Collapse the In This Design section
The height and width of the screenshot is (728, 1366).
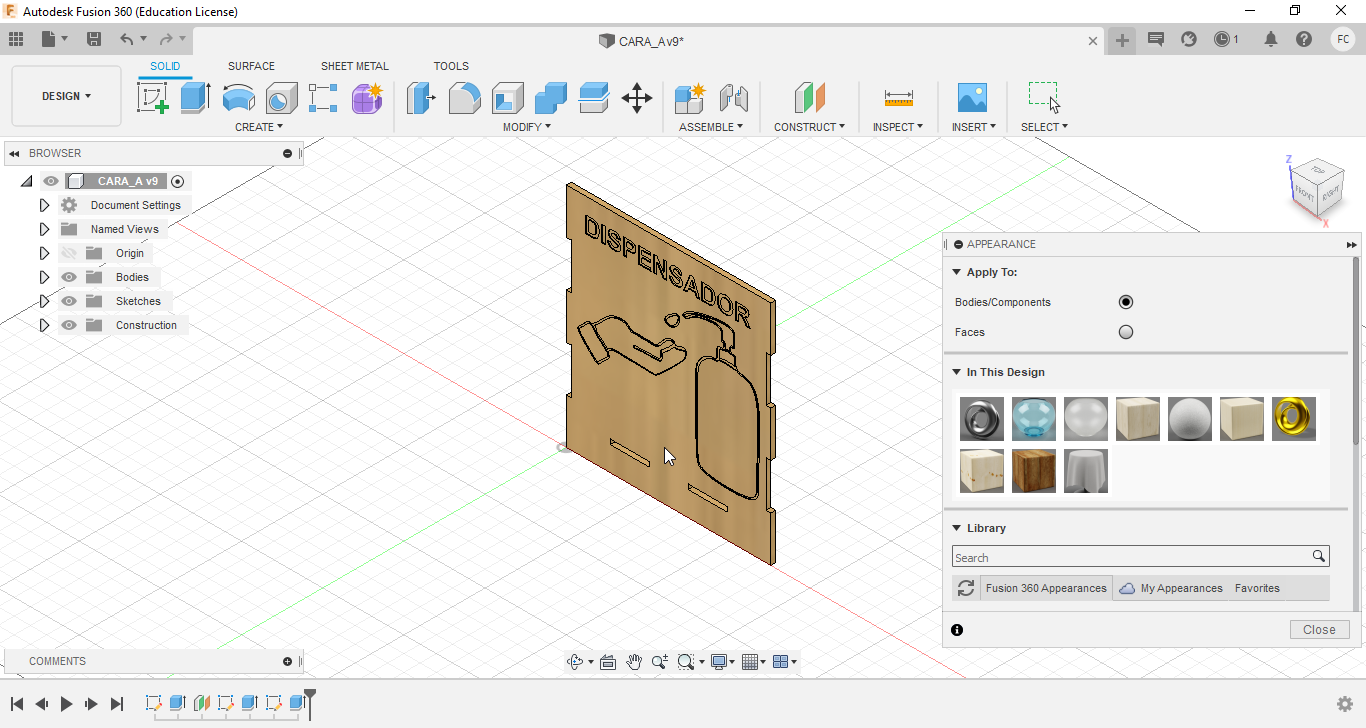(x=957, y=372)
